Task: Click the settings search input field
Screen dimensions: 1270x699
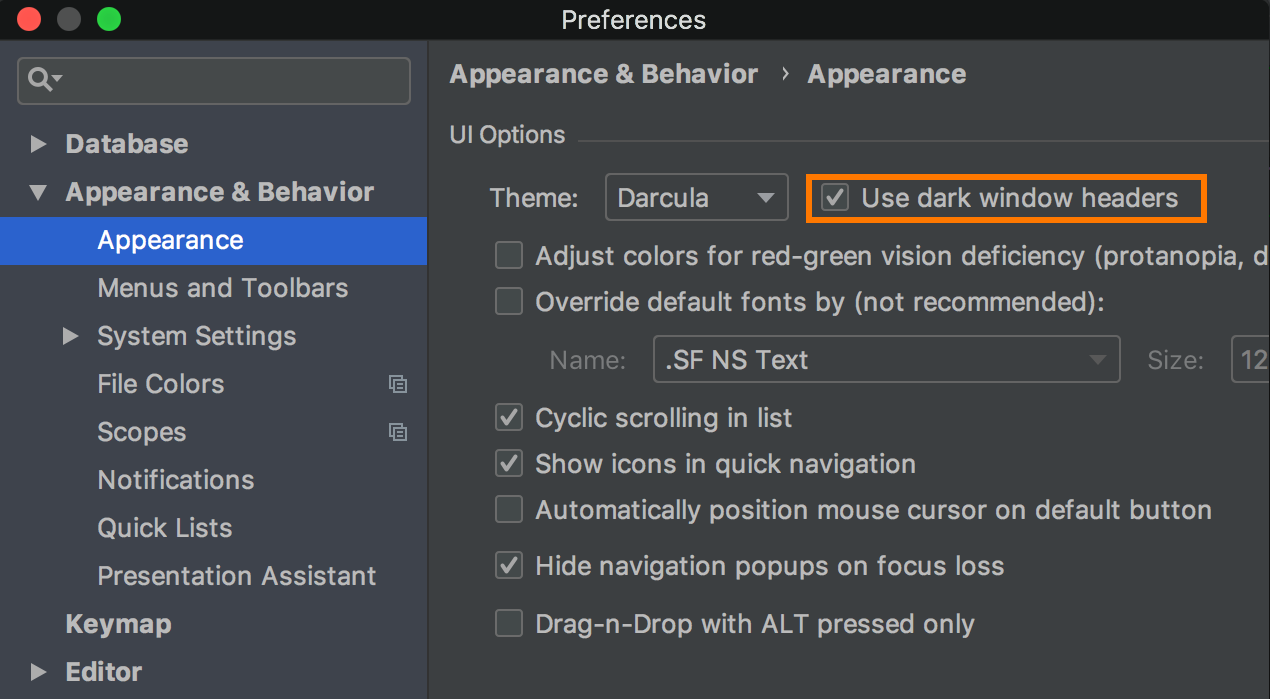Action: 214,81
